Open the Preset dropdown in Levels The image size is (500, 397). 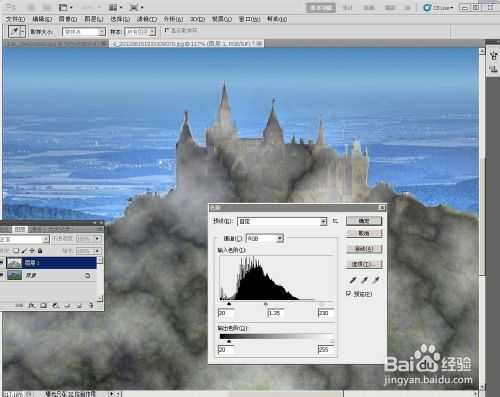pyautogui.click(x=282, y=221)
